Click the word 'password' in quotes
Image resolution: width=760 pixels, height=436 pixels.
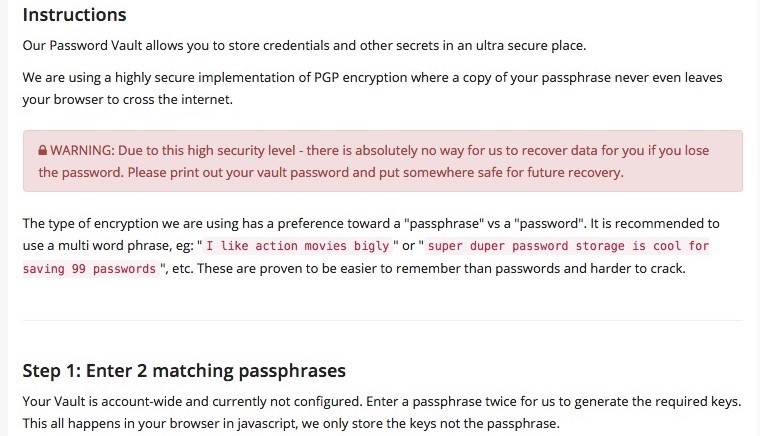(x=549, y=224)
